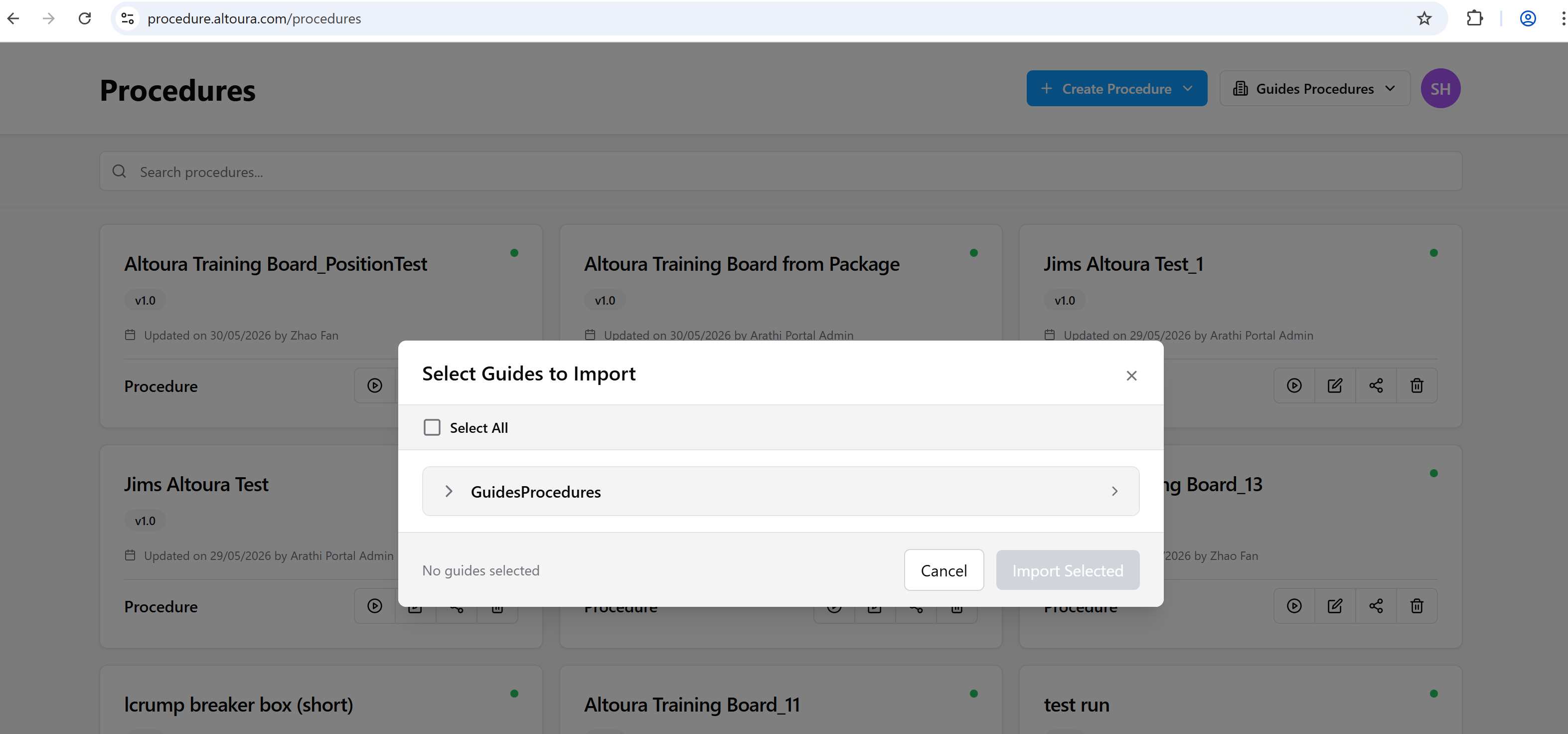Play the Board_13 procedure
This screenshot has width=1568, height=734.
click(x=1294, y=606)
